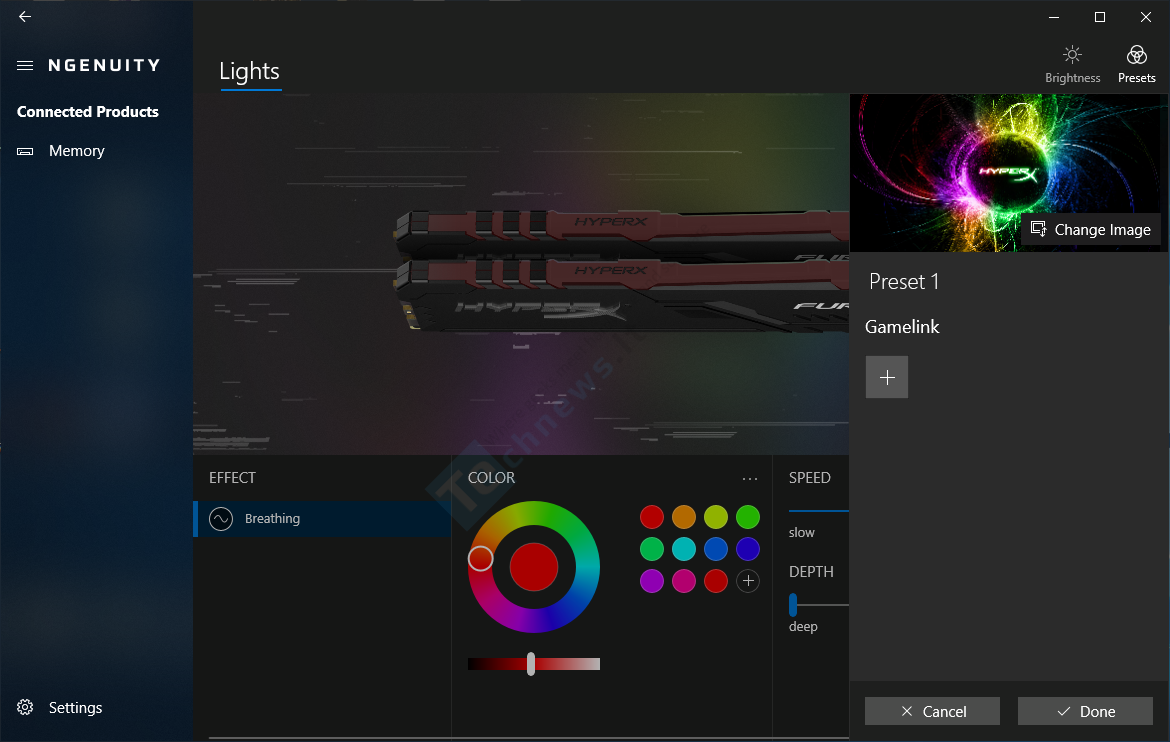Add a Gamelink with the plus button
The height and width of the screenshot is (742, 1170).
tap(886, 377)
